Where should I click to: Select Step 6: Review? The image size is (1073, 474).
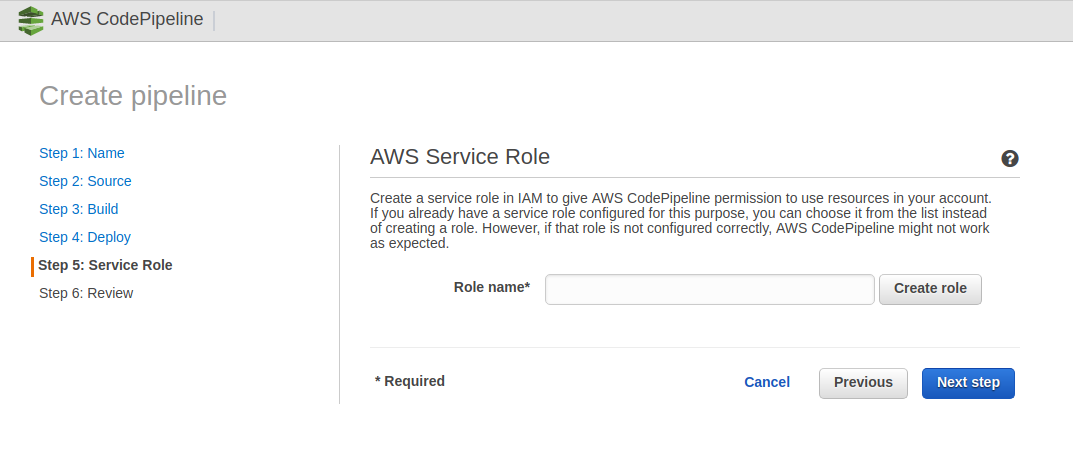86,293
